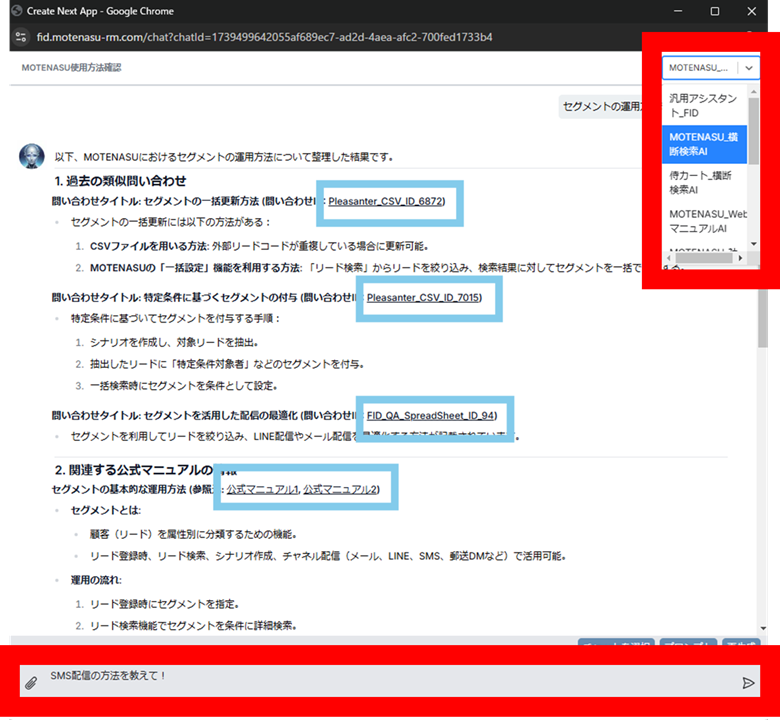Screen dimensions: 780x720
Task: Click dropdown list scroll-down arrow
Action: tap(754, 244)
